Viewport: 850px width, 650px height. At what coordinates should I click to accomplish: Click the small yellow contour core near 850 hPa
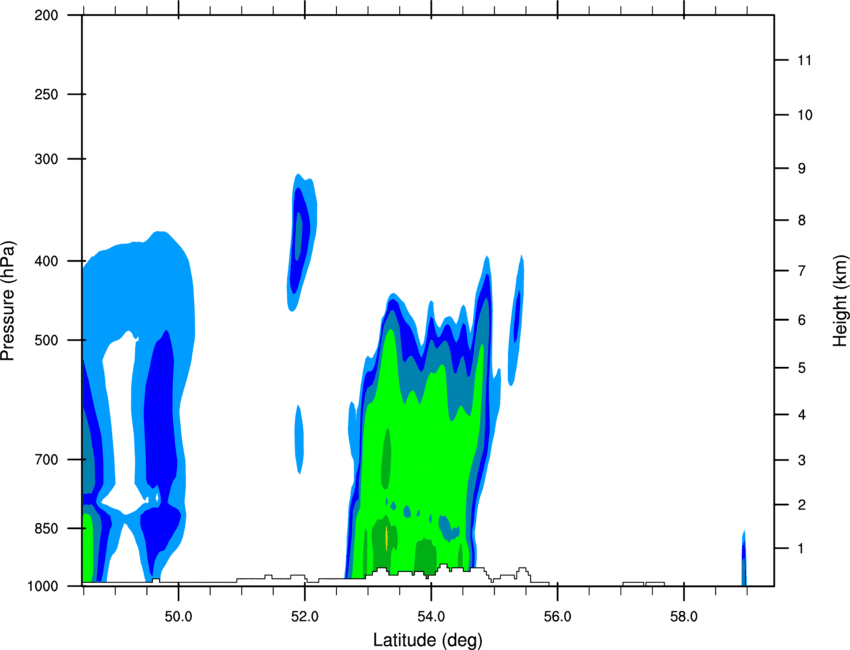[386, 537]
